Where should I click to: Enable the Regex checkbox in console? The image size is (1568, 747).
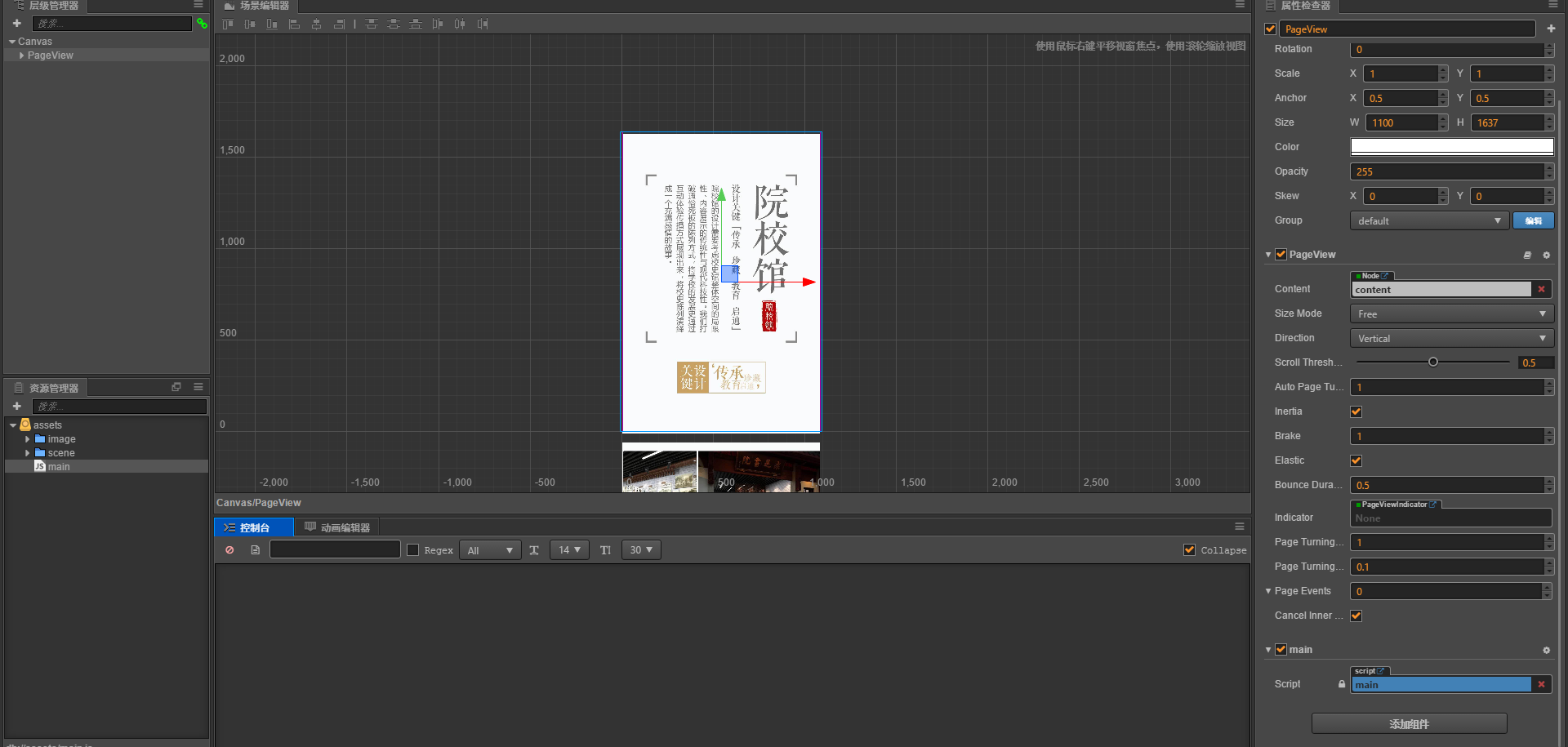(x=412, y=550)
